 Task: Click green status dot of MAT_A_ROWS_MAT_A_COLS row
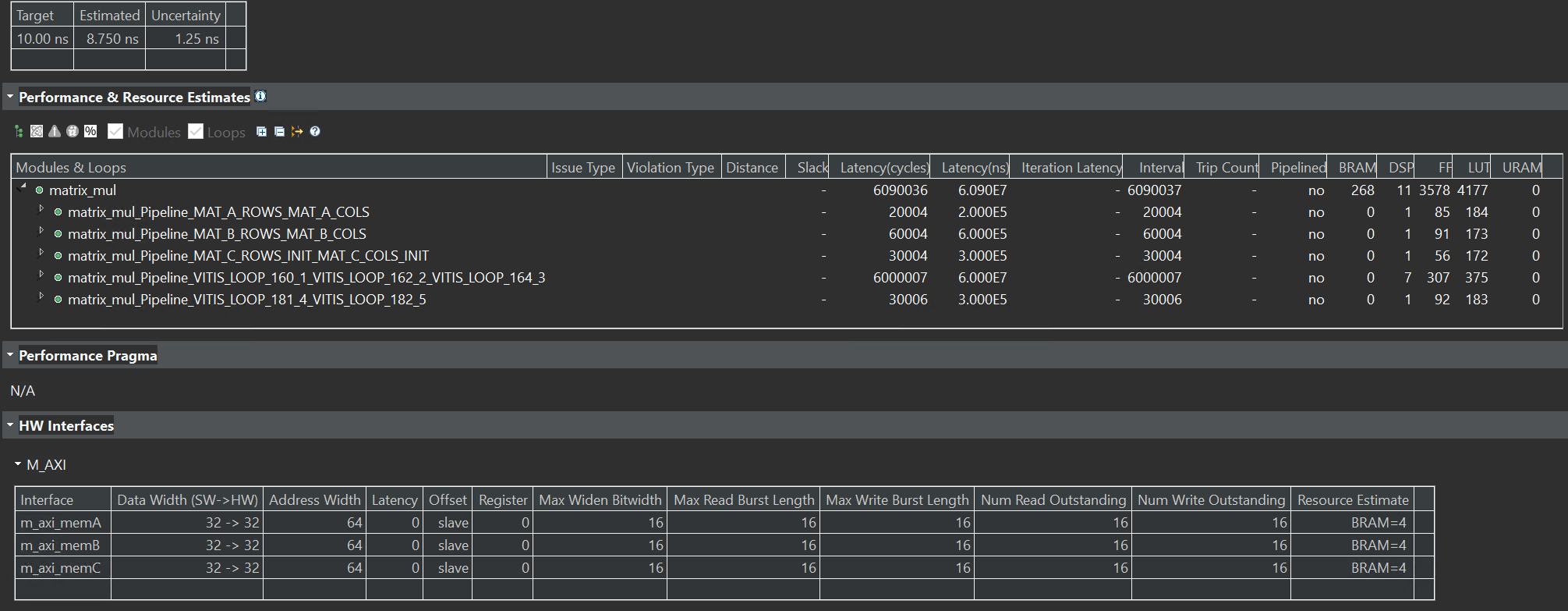(58, 212)
